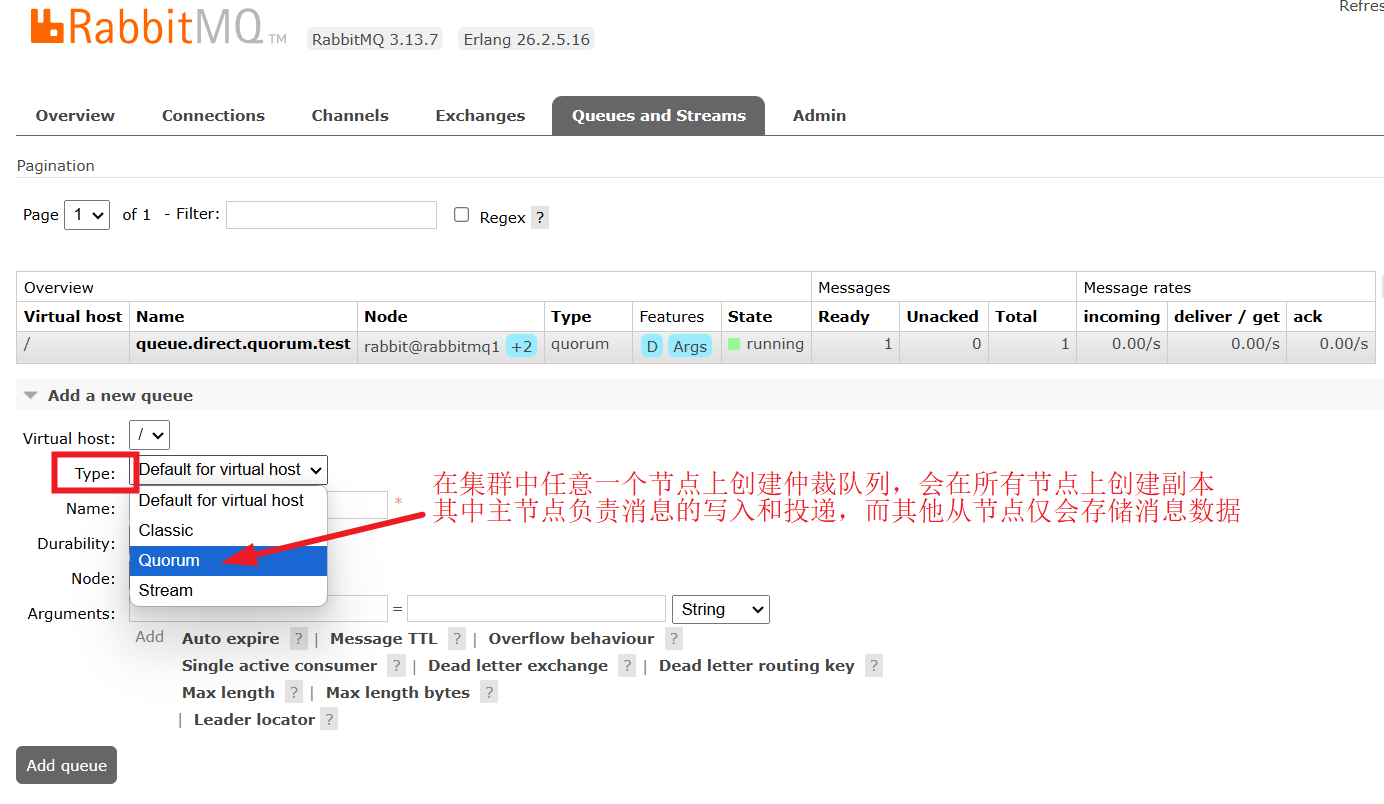The width and height of the screenshot is (1384, 804).
Task: Open the Page number dropdown
Action: [x=87, y=215]
